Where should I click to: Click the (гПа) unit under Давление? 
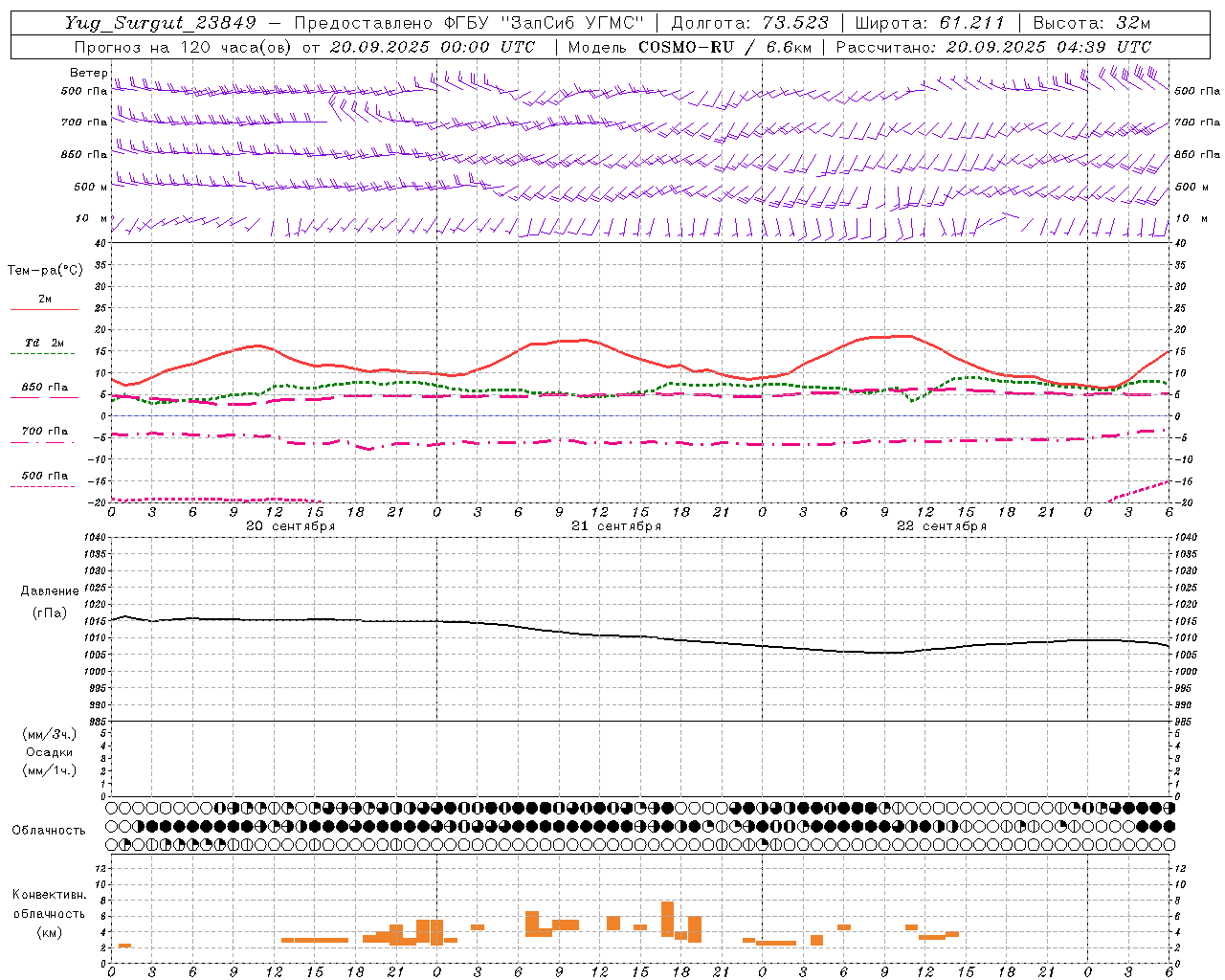[50, 613]
